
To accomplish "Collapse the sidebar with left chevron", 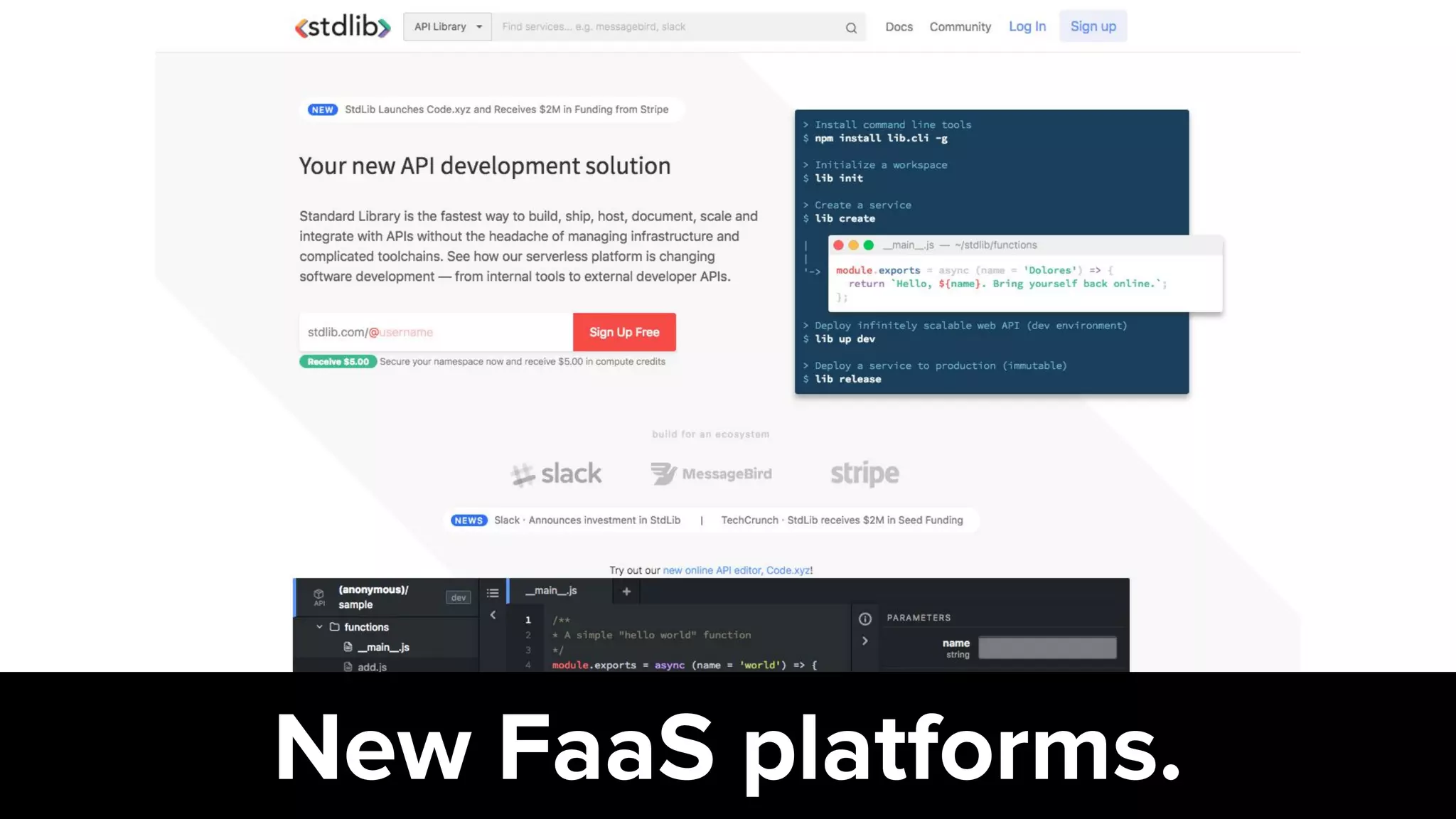I will pyautogui.click(x=493, y=615).
